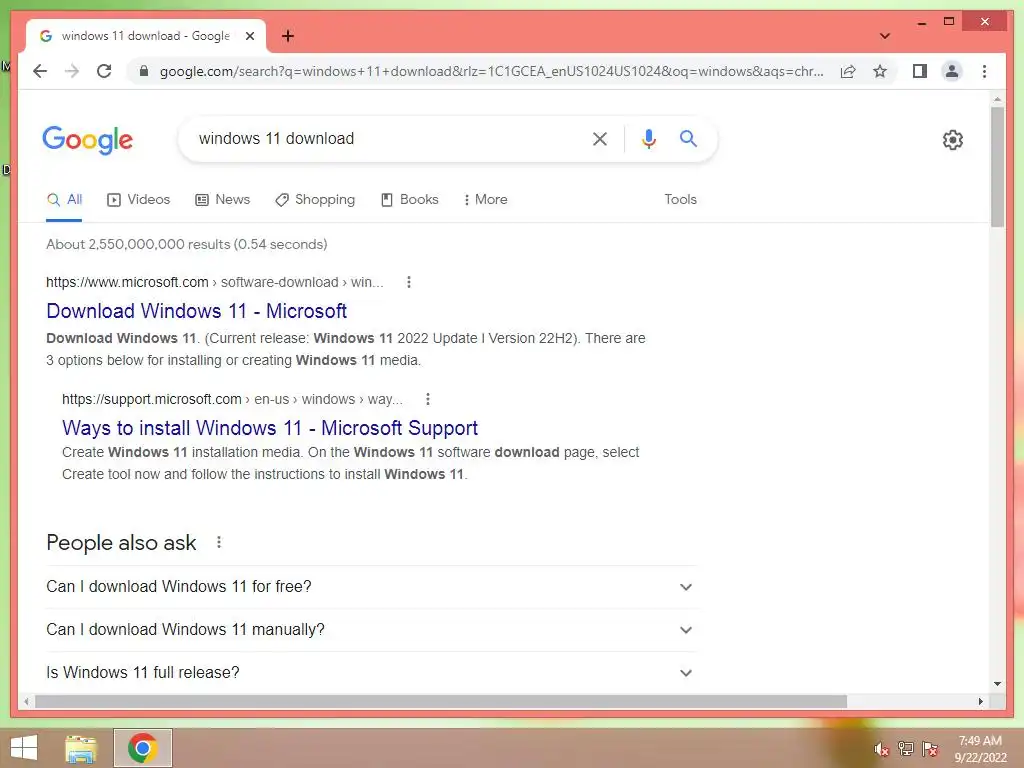Screen dimensions: 1024x768
Task: Open a new browser tab
Action: [288, 36]
